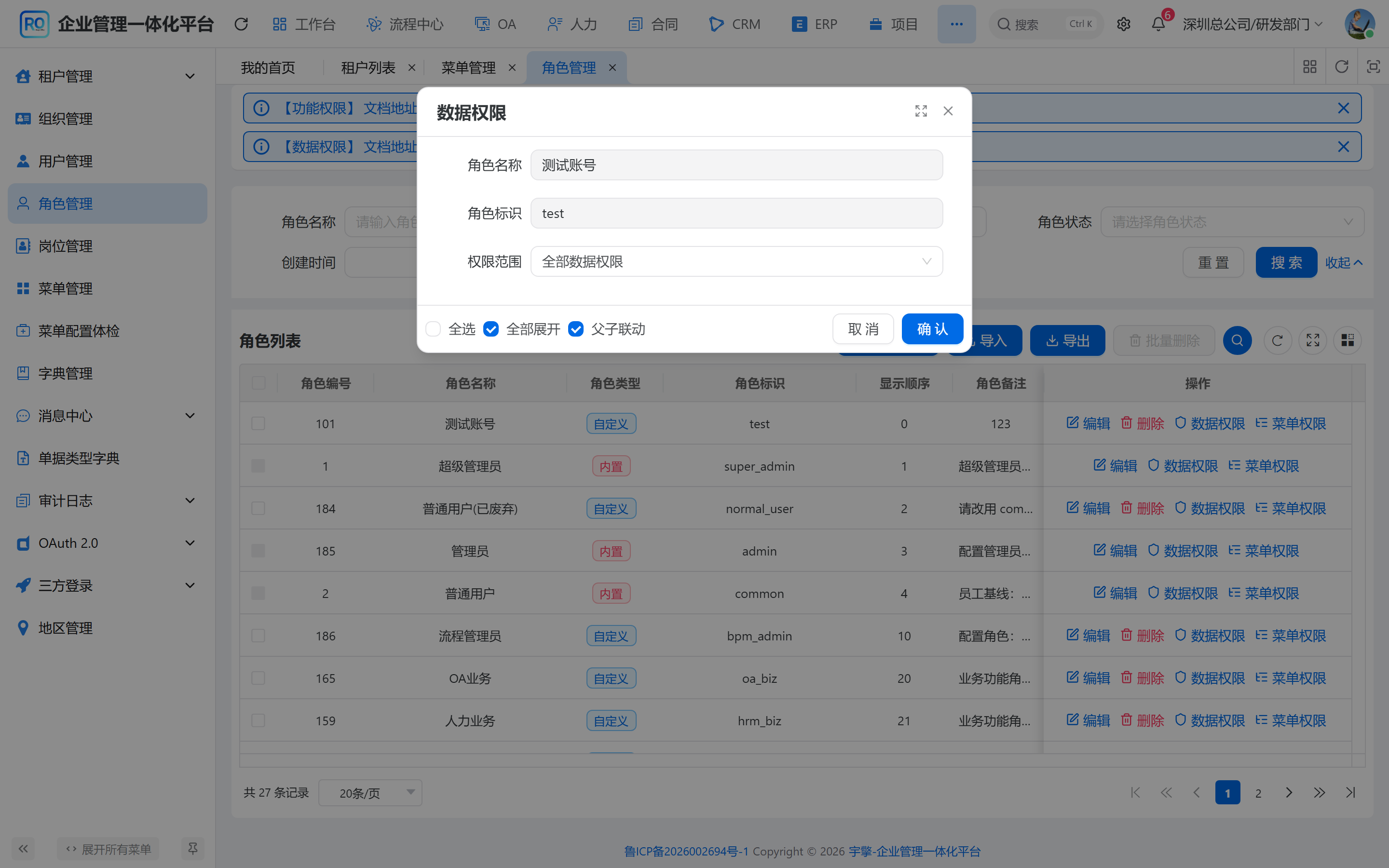Switch to the 租户列表 tab
This screenshot has height=868, width=1389.
368,68
